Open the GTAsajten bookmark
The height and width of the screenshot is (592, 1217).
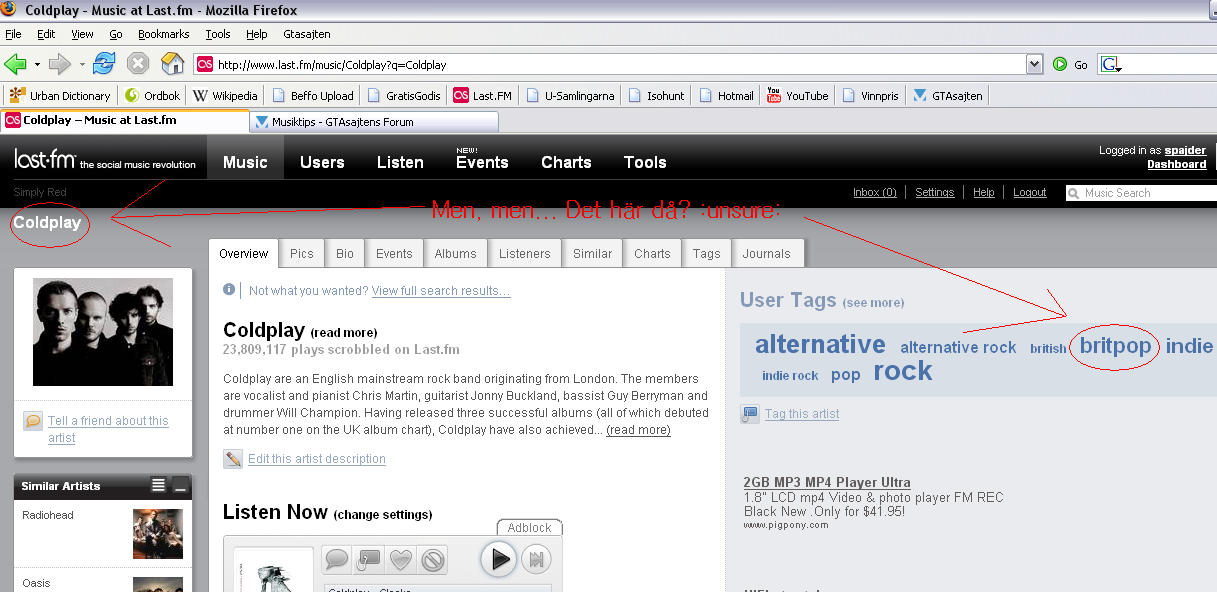point(948,96)
